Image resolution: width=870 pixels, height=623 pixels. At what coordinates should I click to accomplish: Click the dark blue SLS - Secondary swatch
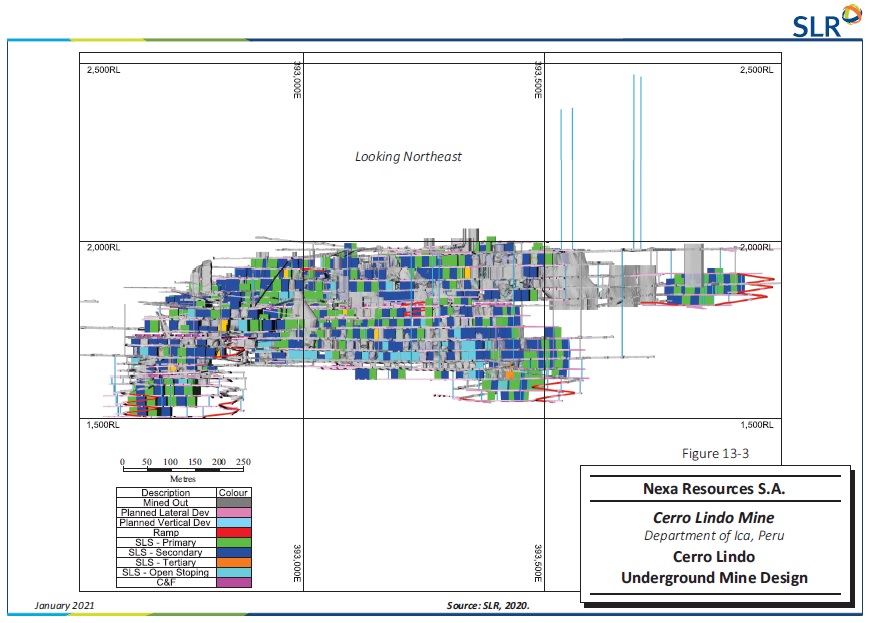232,553
